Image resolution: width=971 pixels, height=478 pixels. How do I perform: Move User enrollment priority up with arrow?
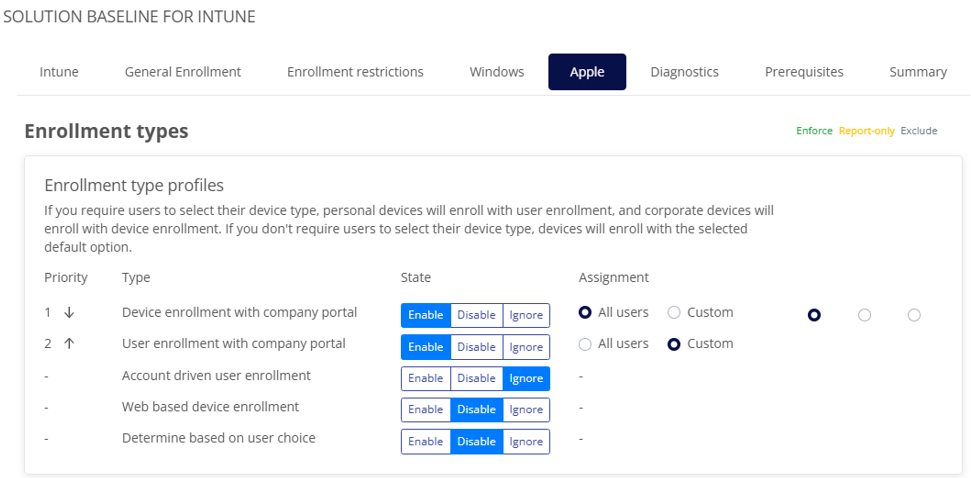coord(69,344)
